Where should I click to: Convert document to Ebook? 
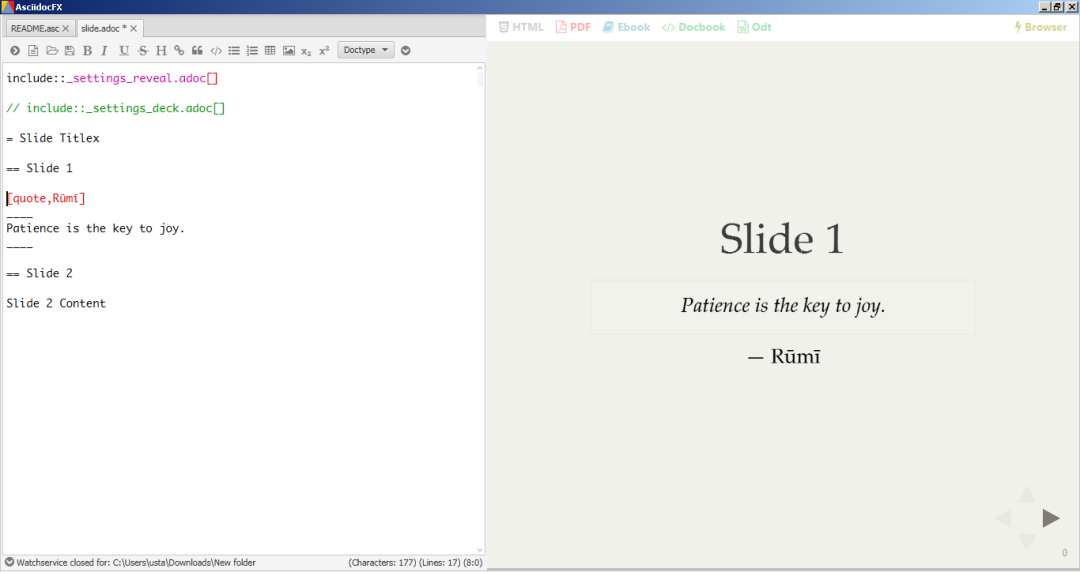pos(626,27)
